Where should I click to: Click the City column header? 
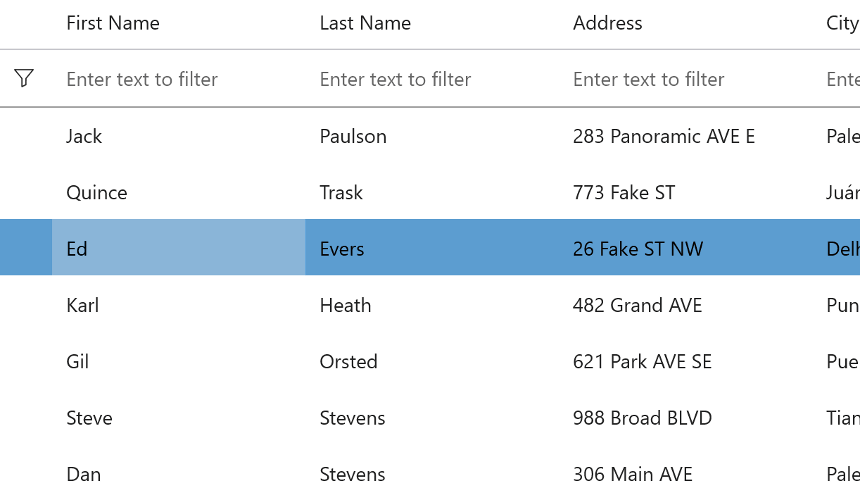[x=841, y=23]
